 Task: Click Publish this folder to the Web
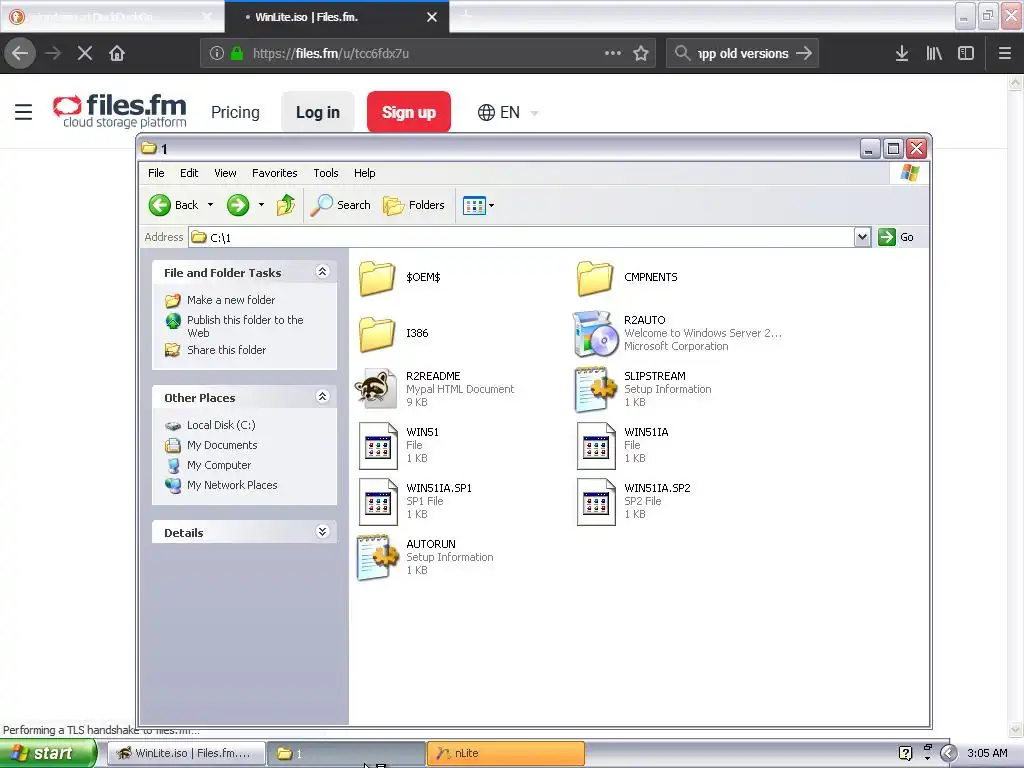245,326
